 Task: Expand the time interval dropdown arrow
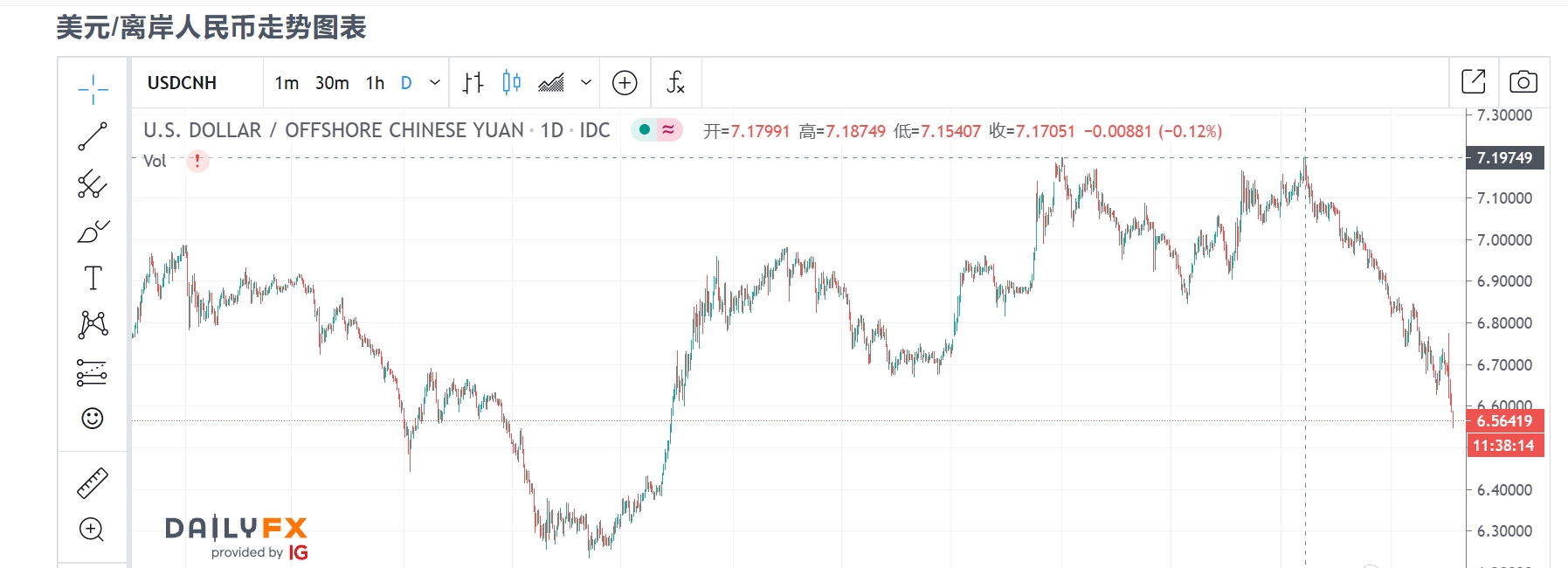coord(435,83)
